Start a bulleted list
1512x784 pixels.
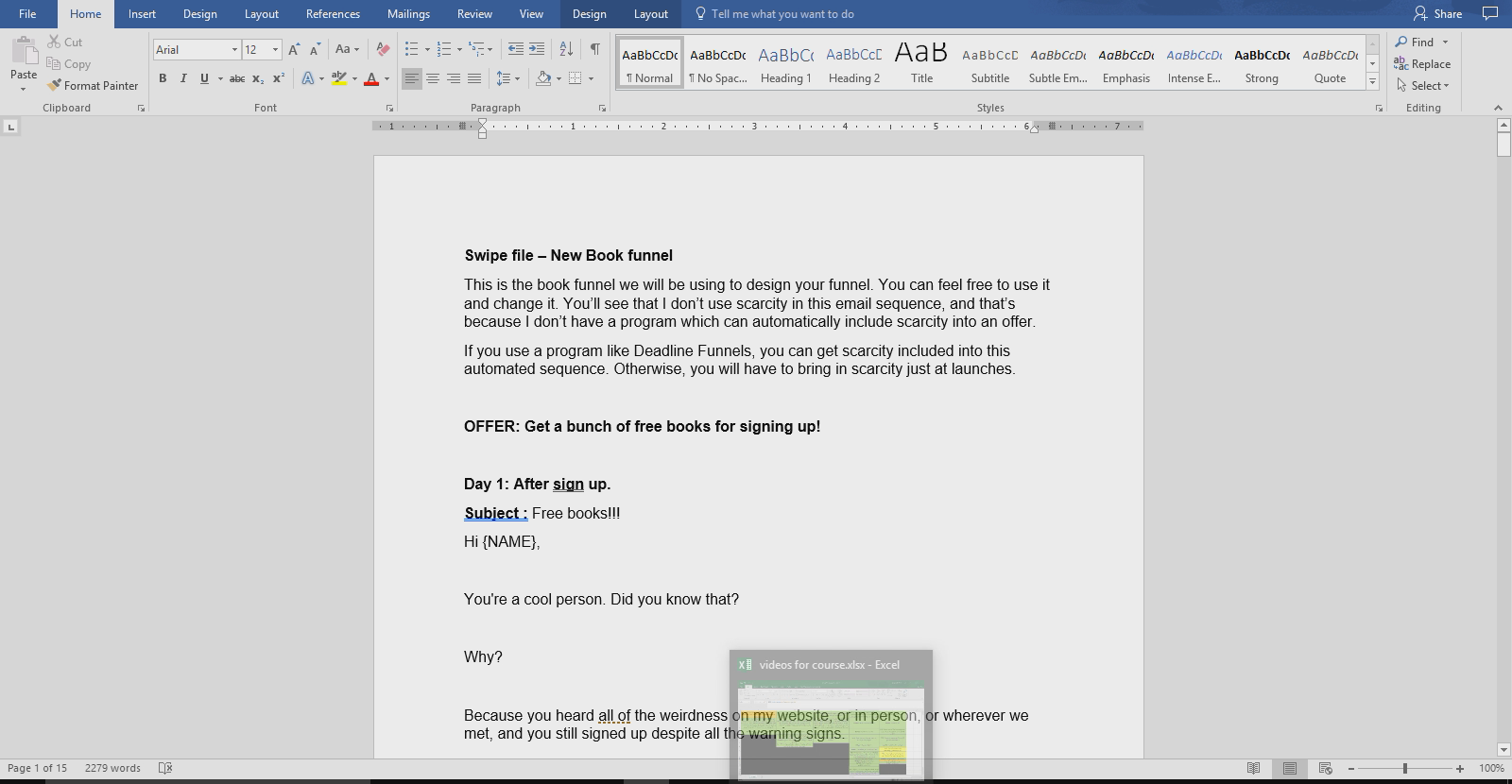(411, 49)
